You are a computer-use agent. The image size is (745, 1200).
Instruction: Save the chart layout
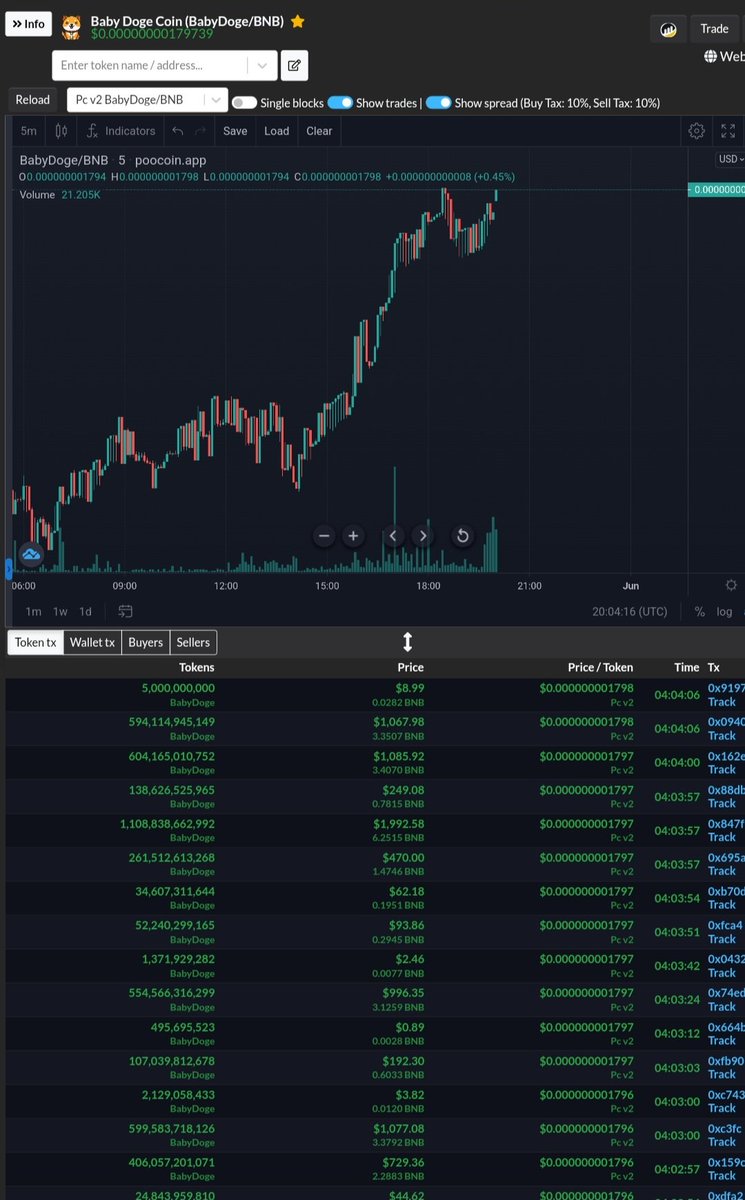[x=235, y=131]
